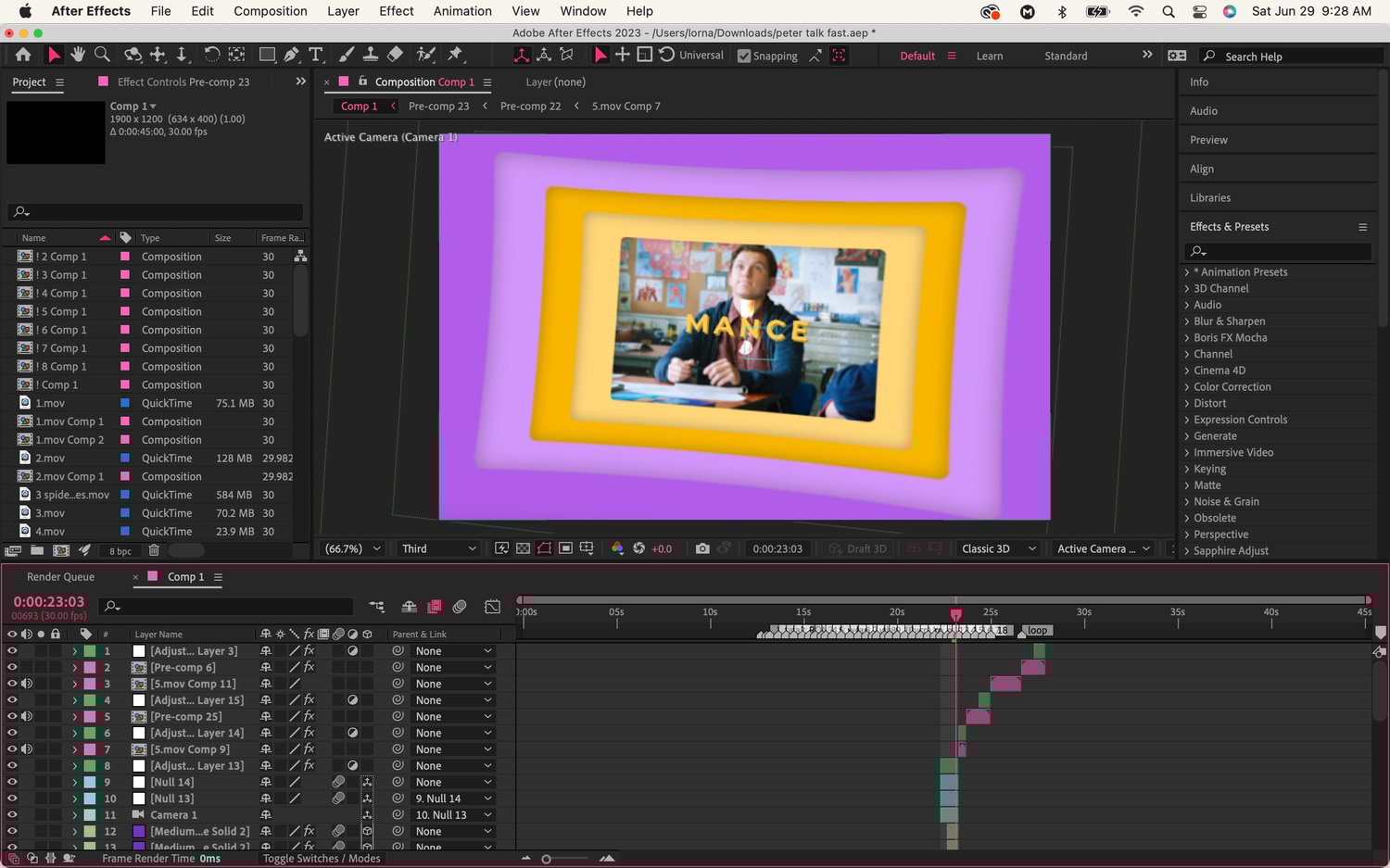Switch to the Render Queue tab

click(60, 576)
